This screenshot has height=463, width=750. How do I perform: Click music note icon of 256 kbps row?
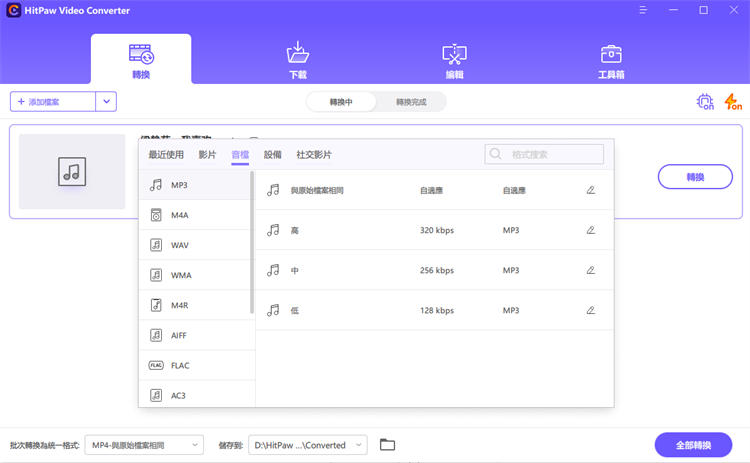273,270
